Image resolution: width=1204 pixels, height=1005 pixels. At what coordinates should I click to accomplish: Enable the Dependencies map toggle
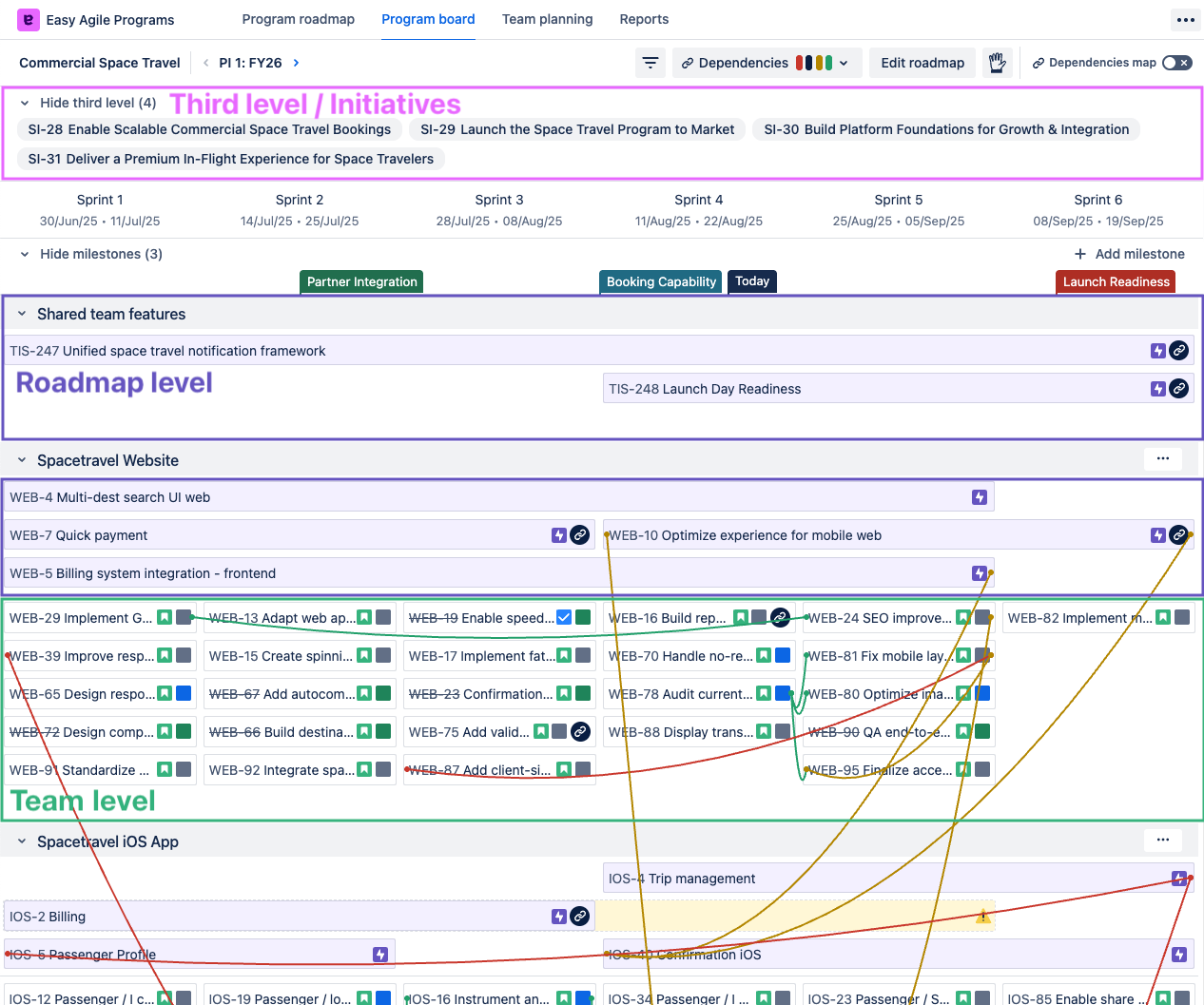[x=1177, y=63]
